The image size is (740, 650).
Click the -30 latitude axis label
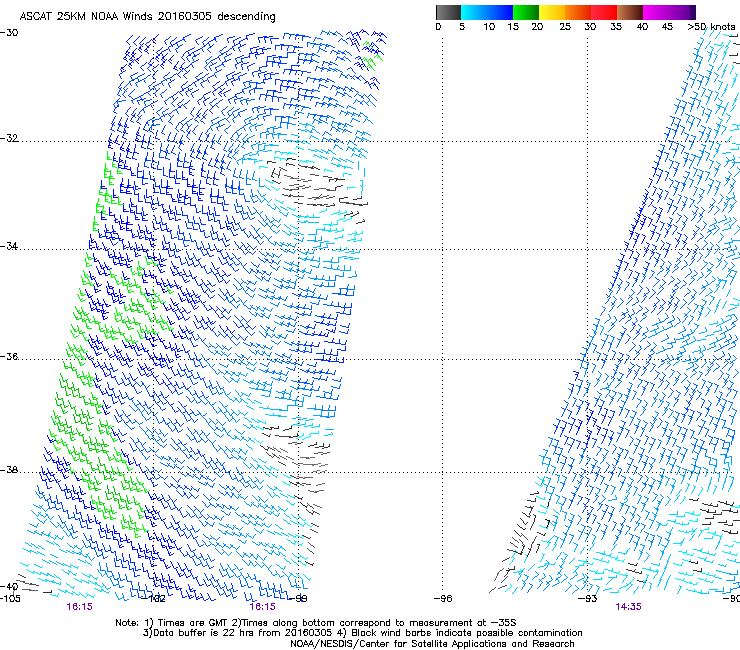[9, 33]
